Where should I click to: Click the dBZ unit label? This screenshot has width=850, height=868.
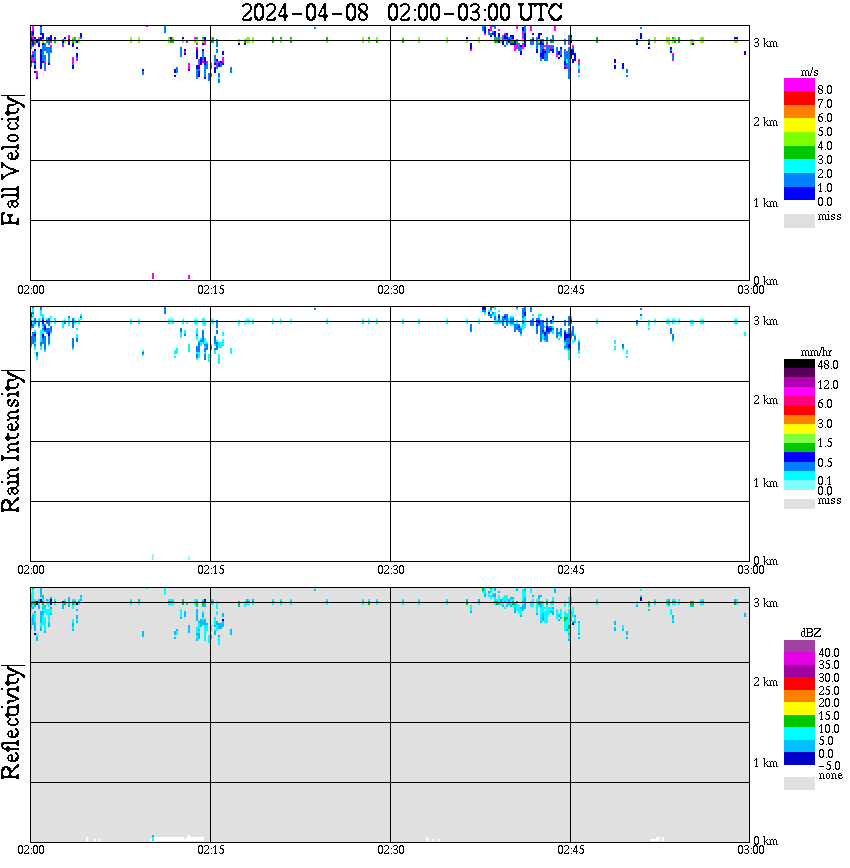[811, 633]
